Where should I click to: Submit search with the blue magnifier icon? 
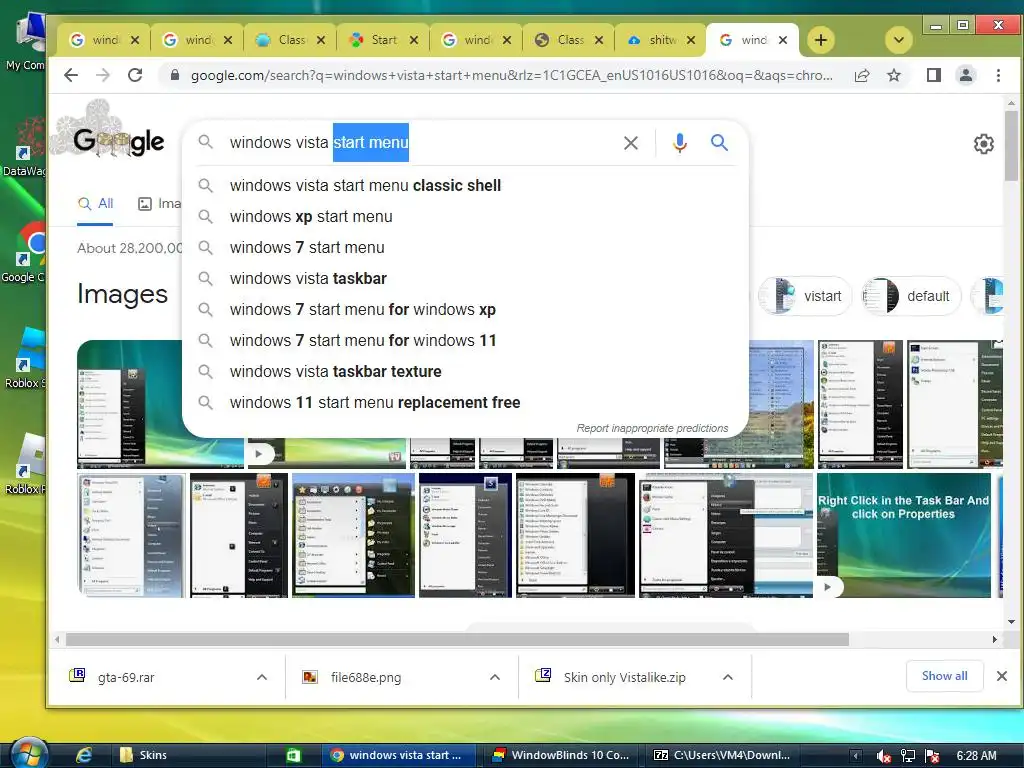pyautogui.click(x=719, y=142)
